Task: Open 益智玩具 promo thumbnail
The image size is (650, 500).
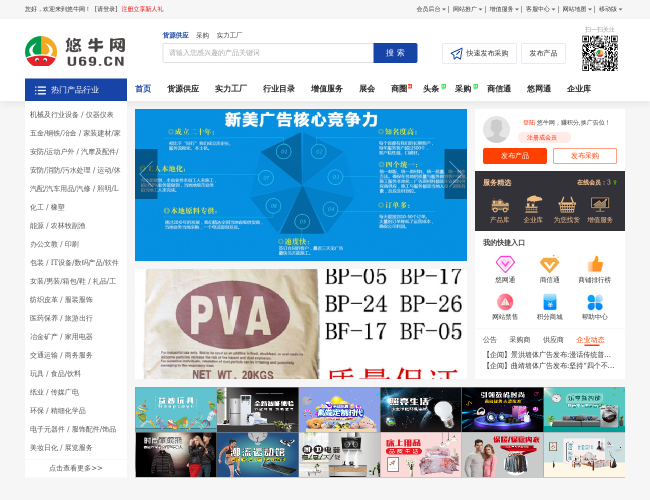Action: point(176,410)
